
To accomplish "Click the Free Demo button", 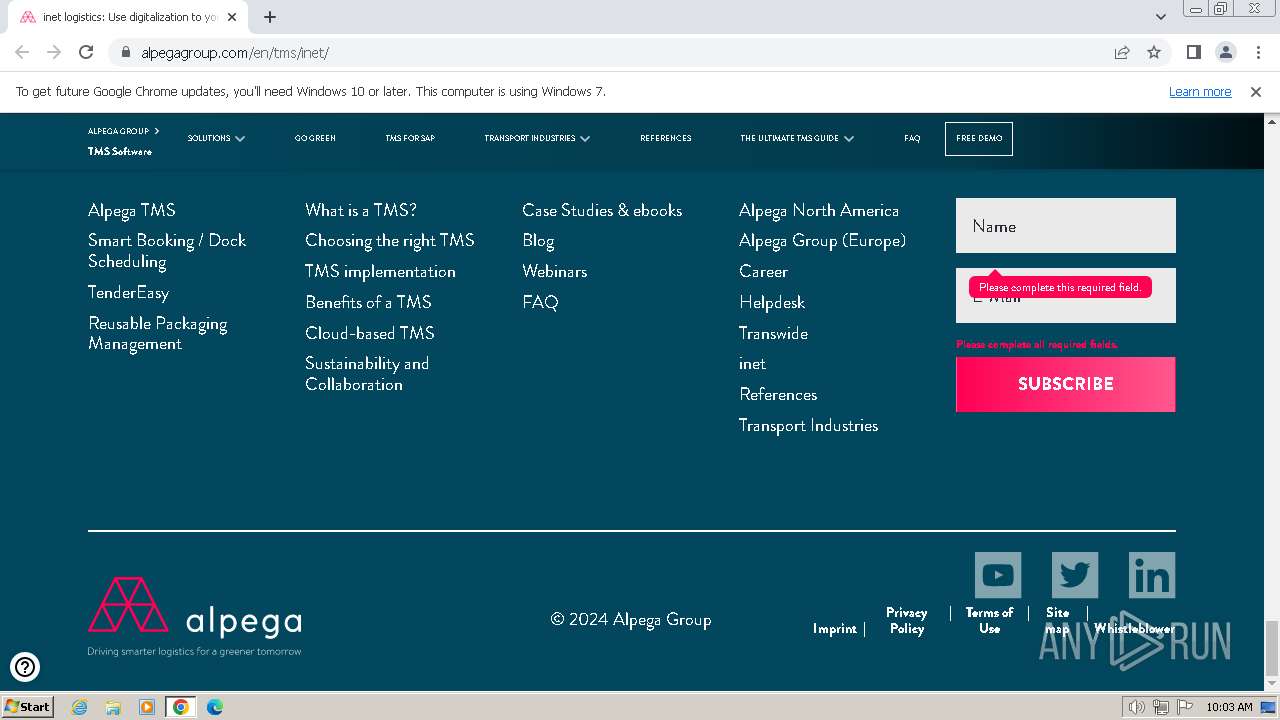I will pyautogui.click(x=979, y=138).
